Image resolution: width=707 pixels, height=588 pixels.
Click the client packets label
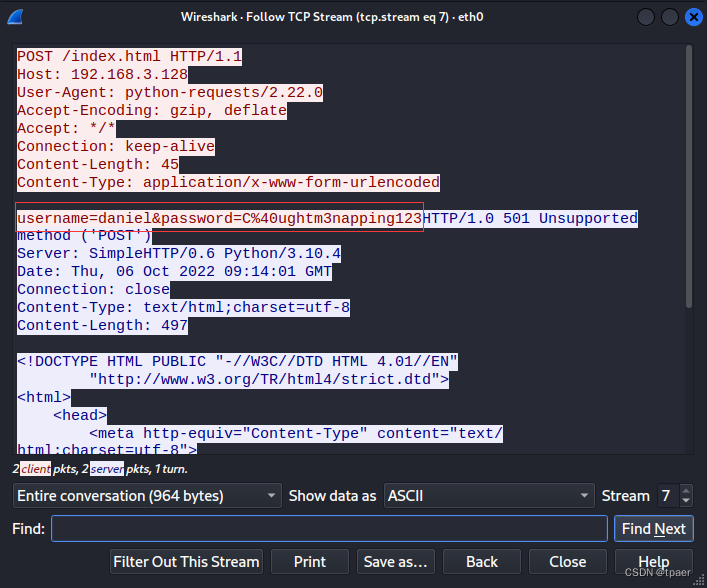coord(36,469)
